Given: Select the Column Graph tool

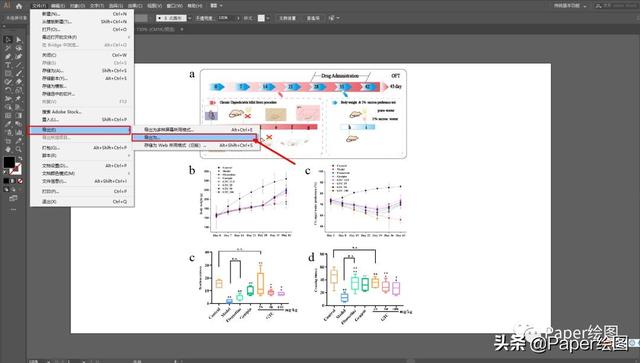Looking at the screenshot, I should 18,132.
